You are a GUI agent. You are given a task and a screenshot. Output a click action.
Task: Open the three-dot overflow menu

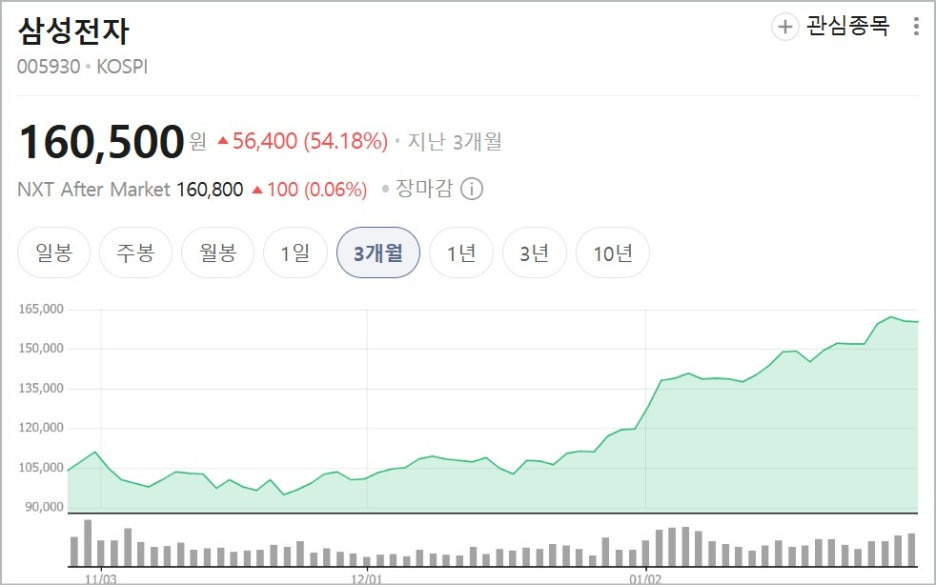tap(916, 26)
